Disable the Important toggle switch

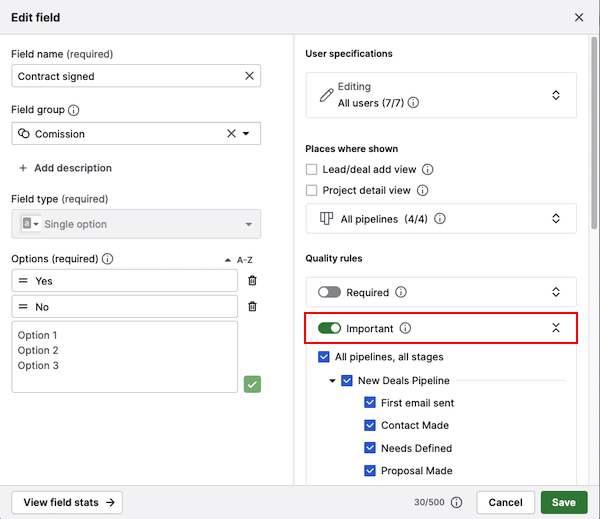329,328
